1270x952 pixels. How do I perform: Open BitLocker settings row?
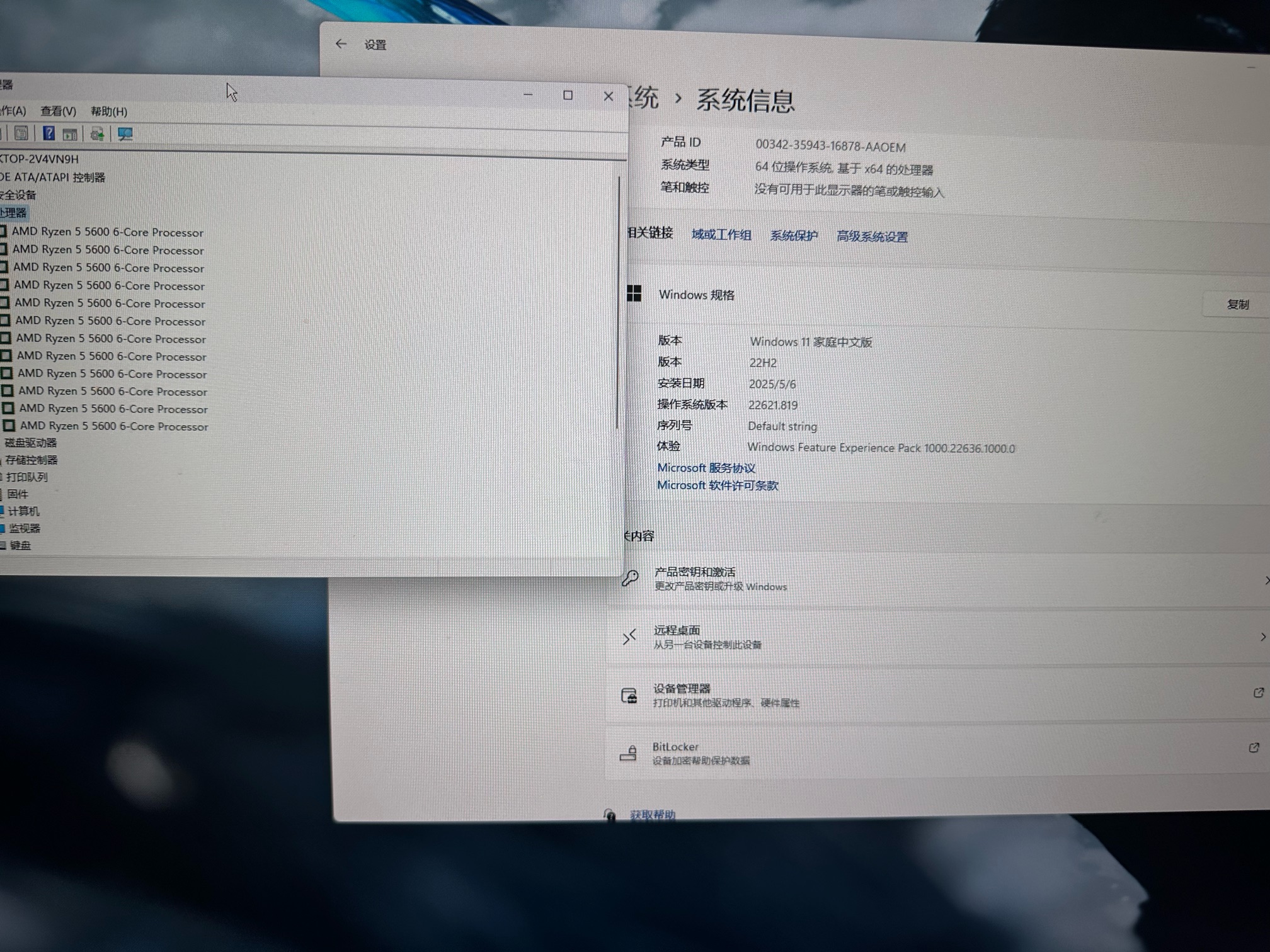tap(939, 752)
